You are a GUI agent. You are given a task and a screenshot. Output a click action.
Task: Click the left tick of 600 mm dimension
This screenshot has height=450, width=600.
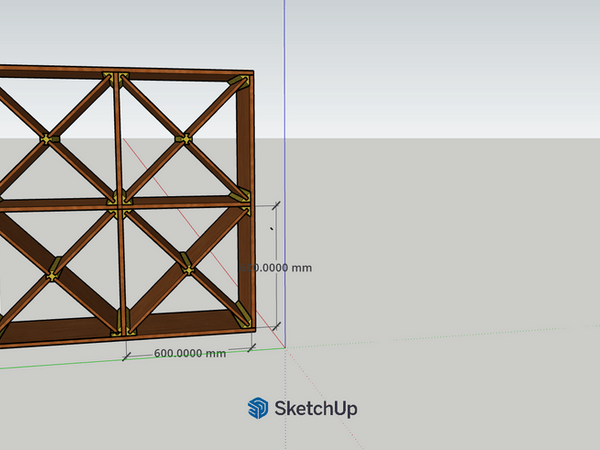tap(126, 354)
